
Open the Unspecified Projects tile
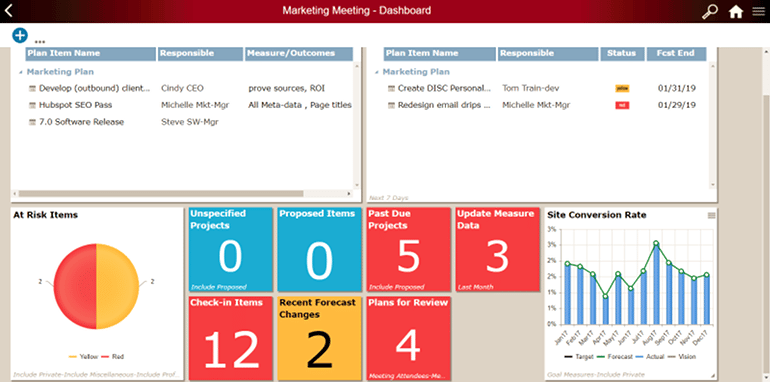pos(231,249)
